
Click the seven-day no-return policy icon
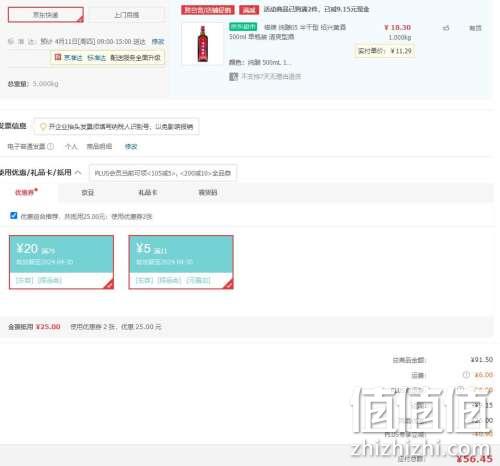pos(233,76)
